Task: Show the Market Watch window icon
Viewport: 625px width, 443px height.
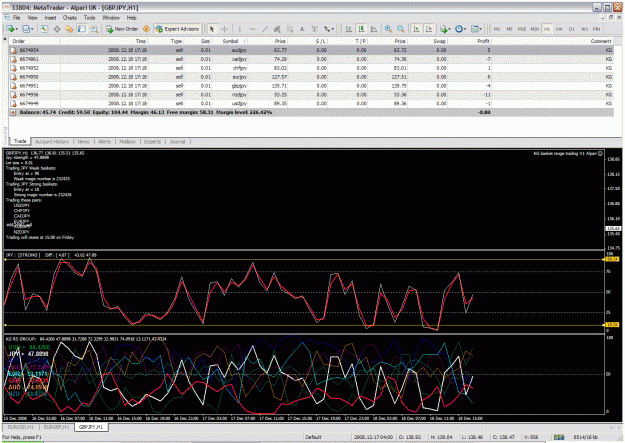Action: point(44,29)
